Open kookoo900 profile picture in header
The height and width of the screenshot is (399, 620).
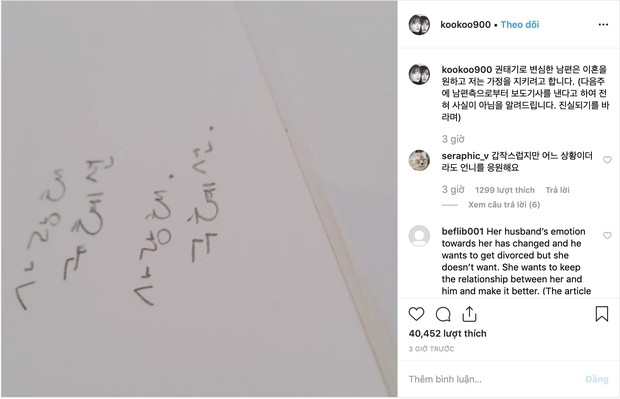coord(419,25)
